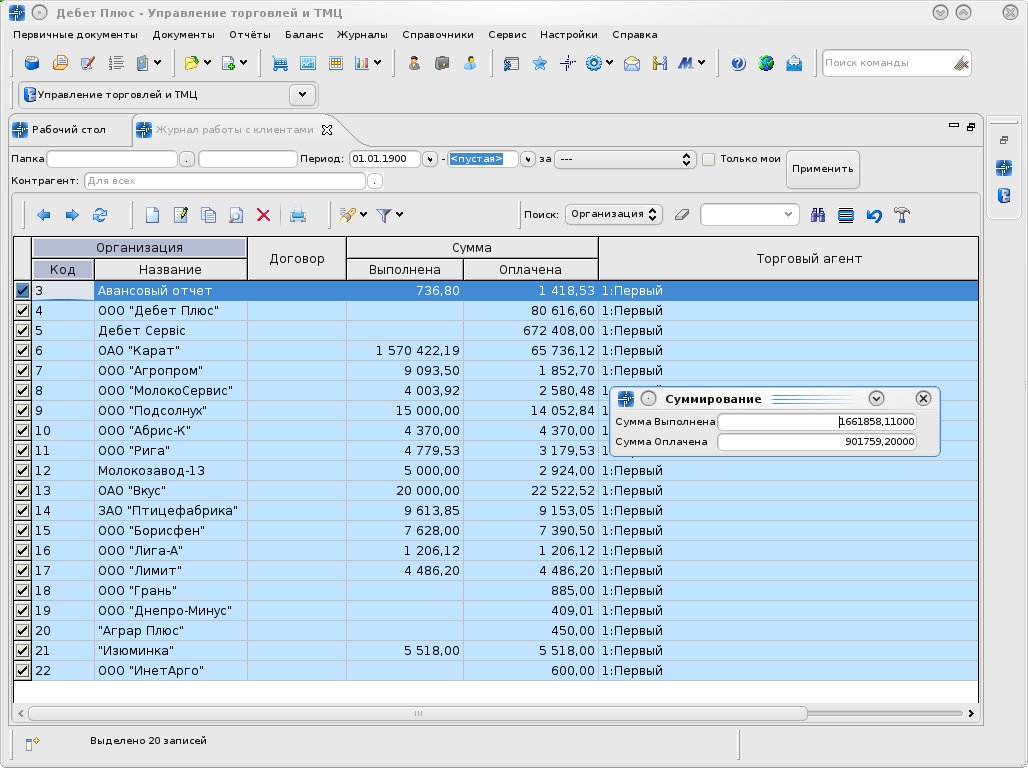1028x768 pixels.
Task: Open the 'Справочники' menu
Action: pyautogui.click(x=438, y=35)
